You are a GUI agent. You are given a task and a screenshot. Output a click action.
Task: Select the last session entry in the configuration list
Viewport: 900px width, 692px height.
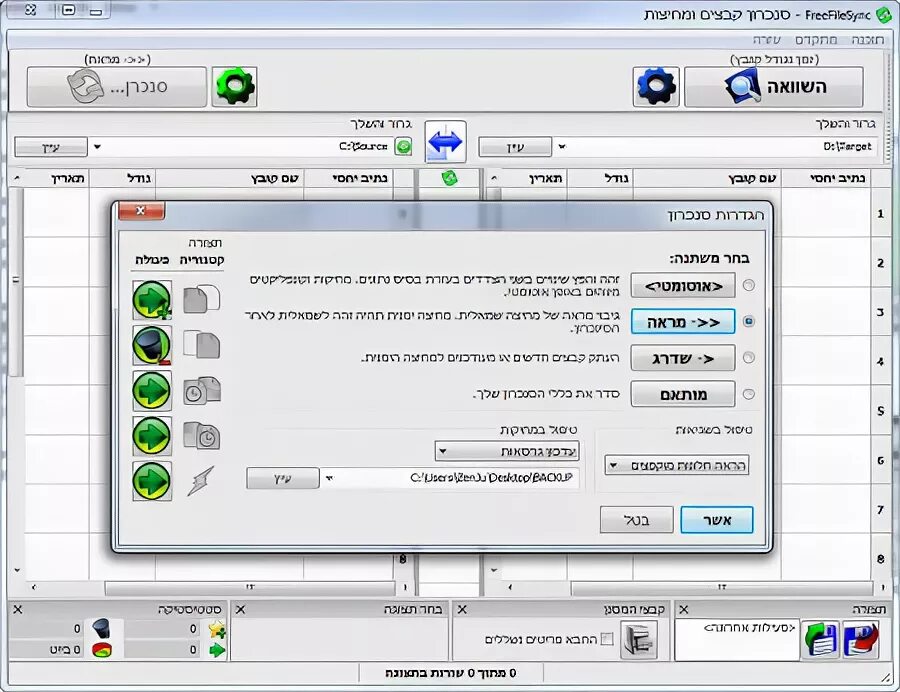click(749, 628)
